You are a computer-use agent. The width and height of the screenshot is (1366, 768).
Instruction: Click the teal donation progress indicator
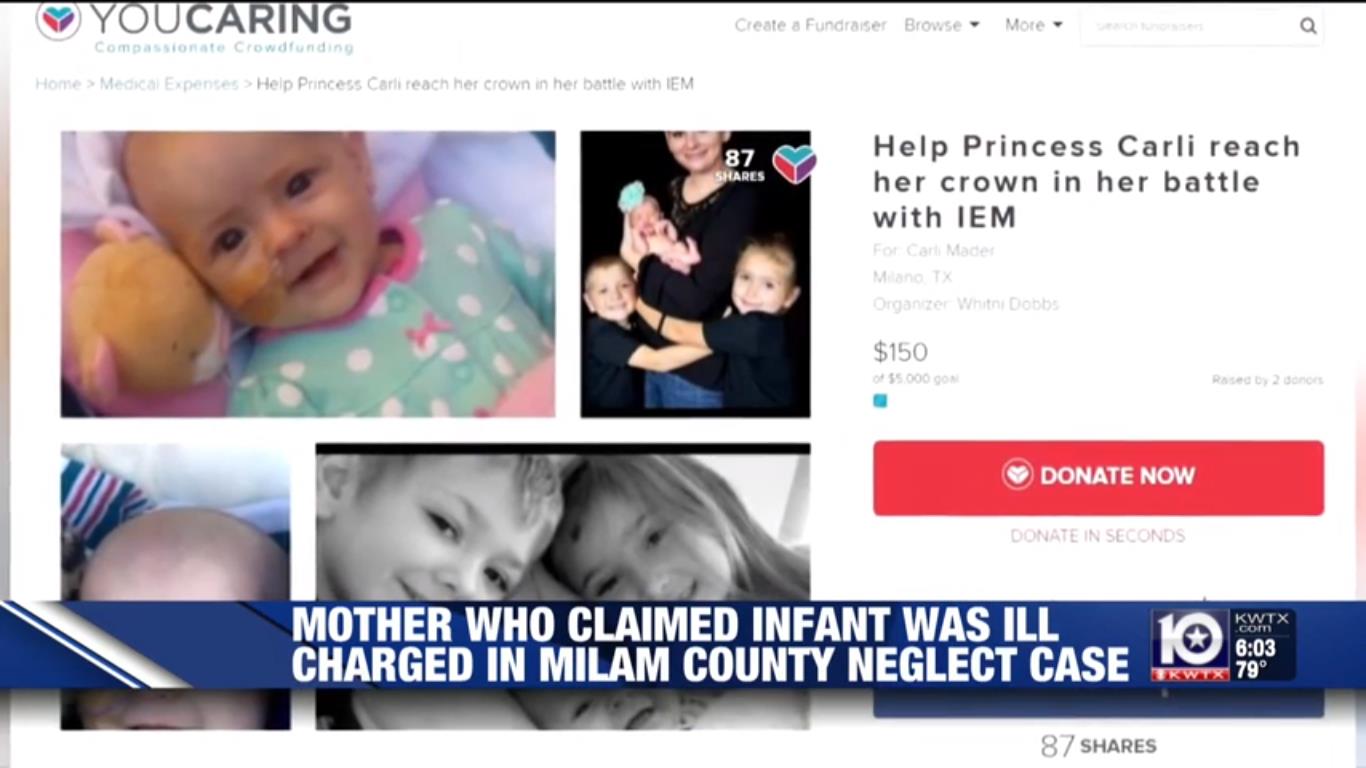point(880,401)
